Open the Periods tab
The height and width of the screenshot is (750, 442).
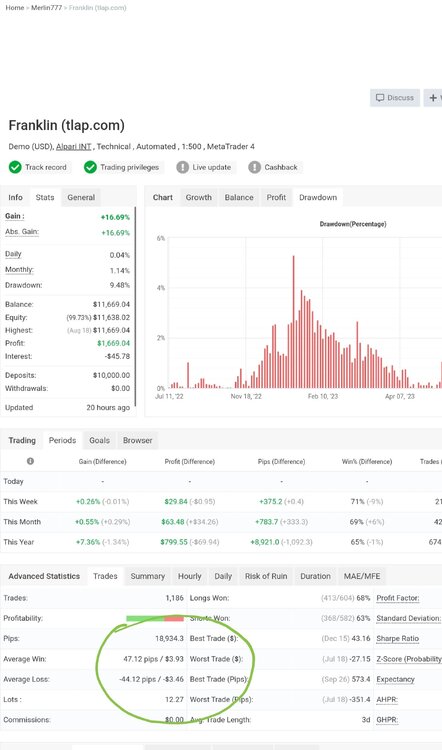pos(62,440)
